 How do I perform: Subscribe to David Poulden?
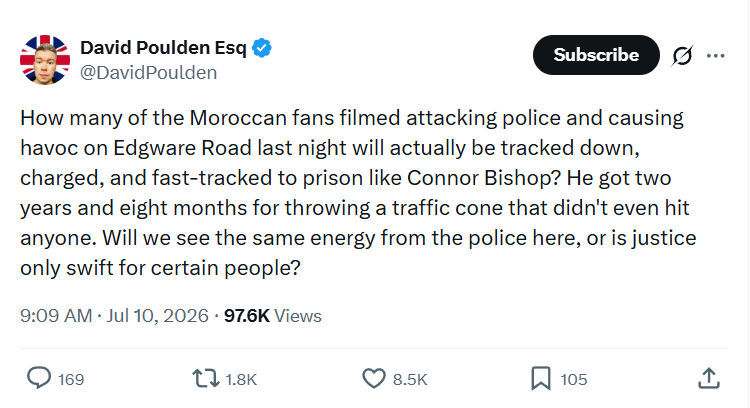596,55
